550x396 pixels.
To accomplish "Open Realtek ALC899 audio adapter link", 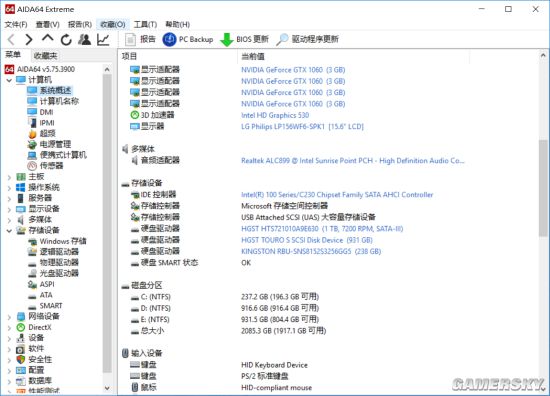I will tap(353, 161).
